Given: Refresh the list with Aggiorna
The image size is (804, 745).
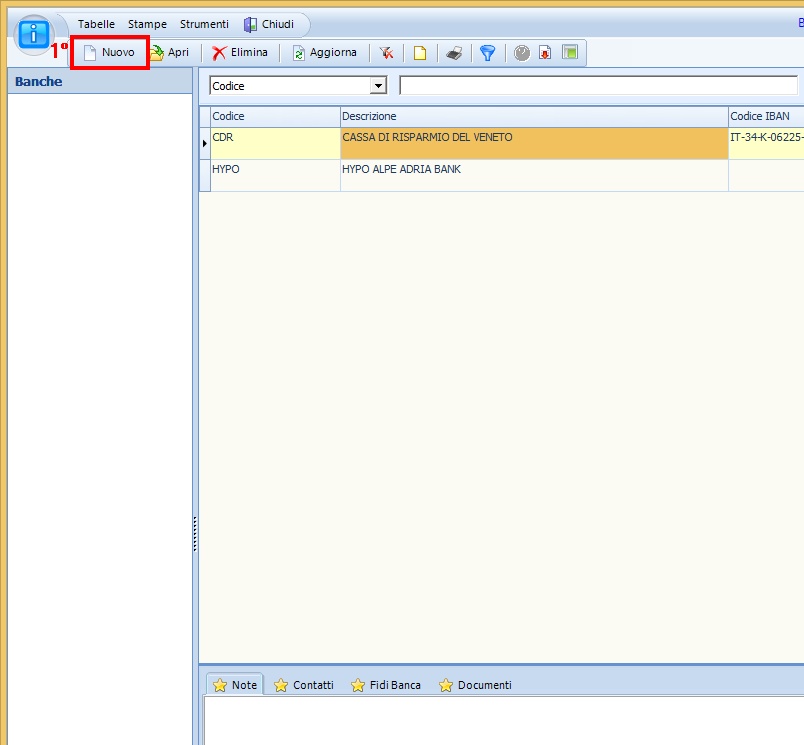Looking at the screenshot, I should [x=324, y=52].
